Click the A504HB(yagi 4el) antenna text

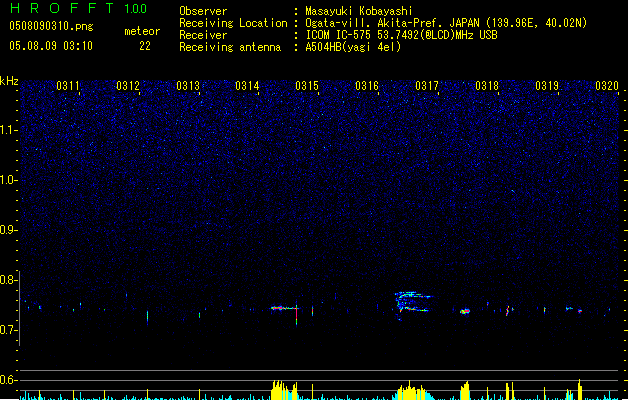(x=353, y=47)
